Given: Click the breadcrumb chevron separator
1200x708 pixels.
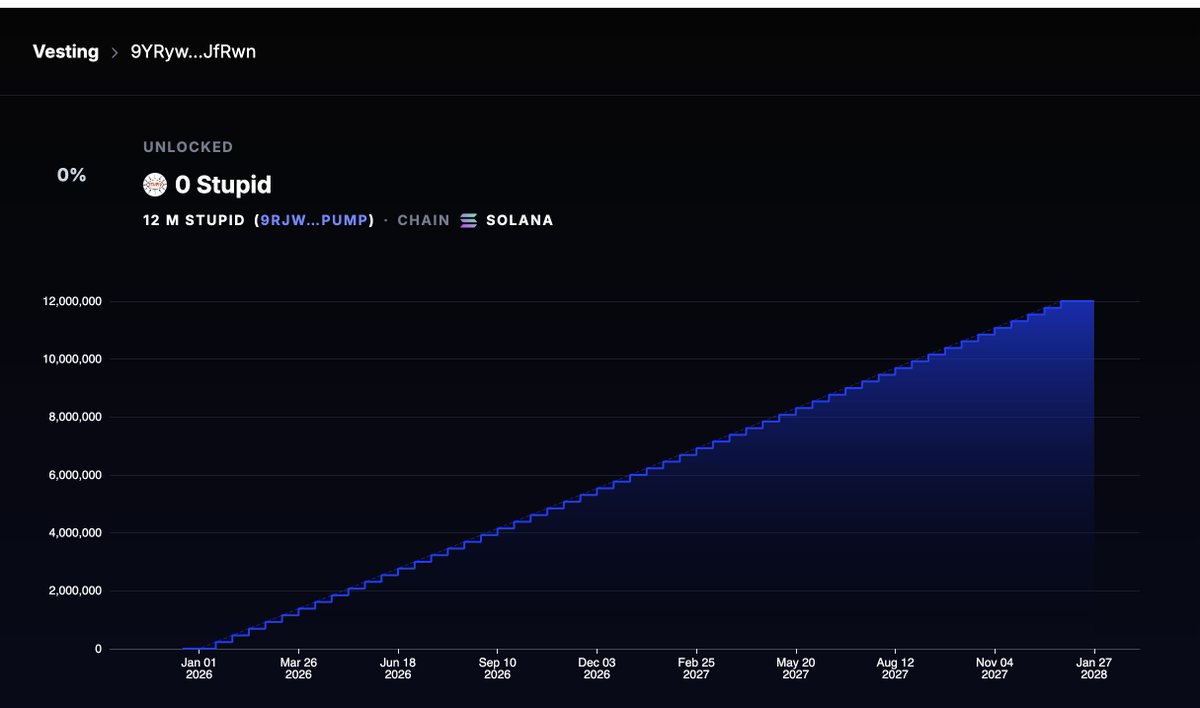Looking at the screenshot, I should [x=115, y=52].
